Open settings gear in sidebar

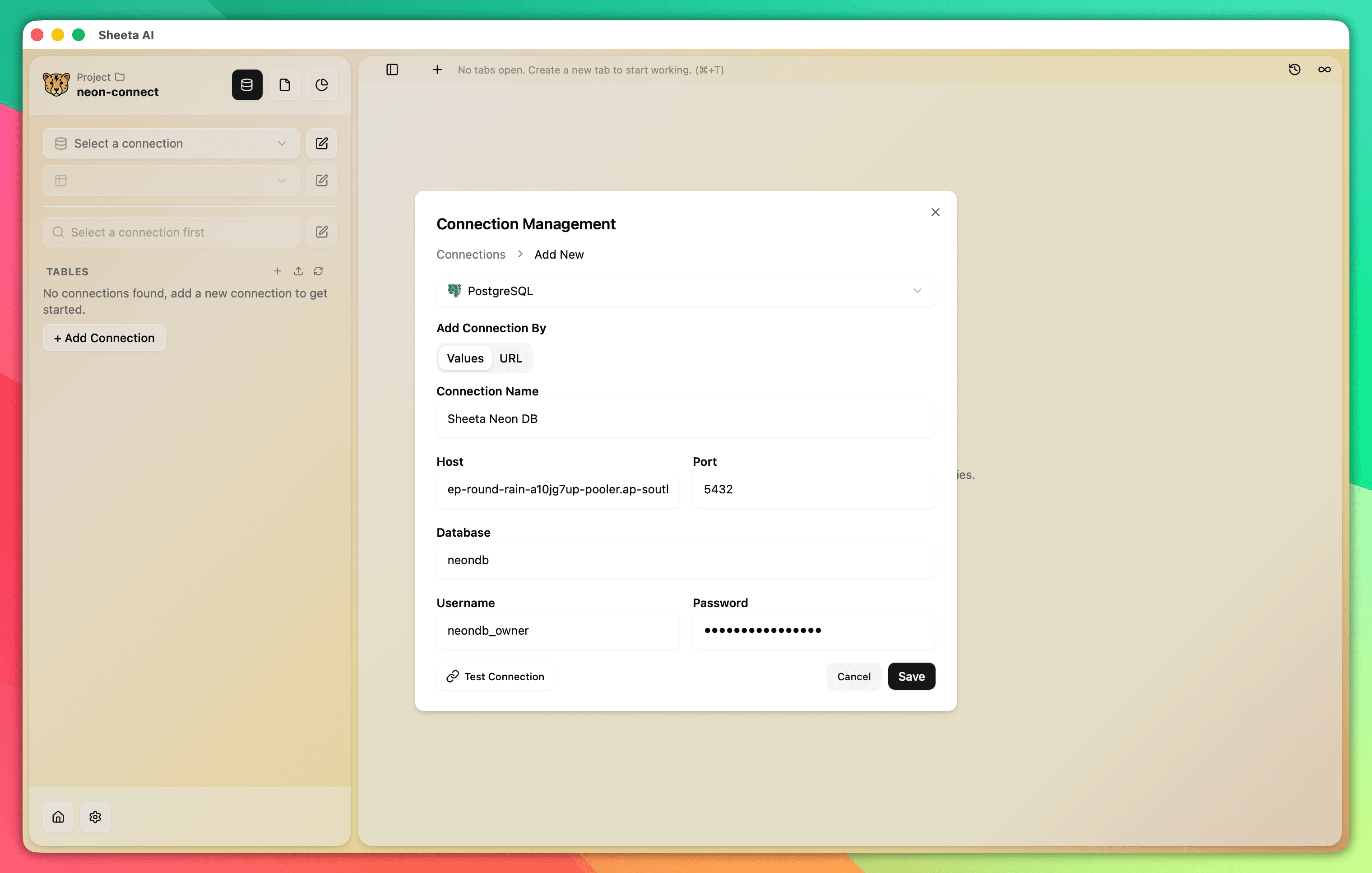point(95,817)
